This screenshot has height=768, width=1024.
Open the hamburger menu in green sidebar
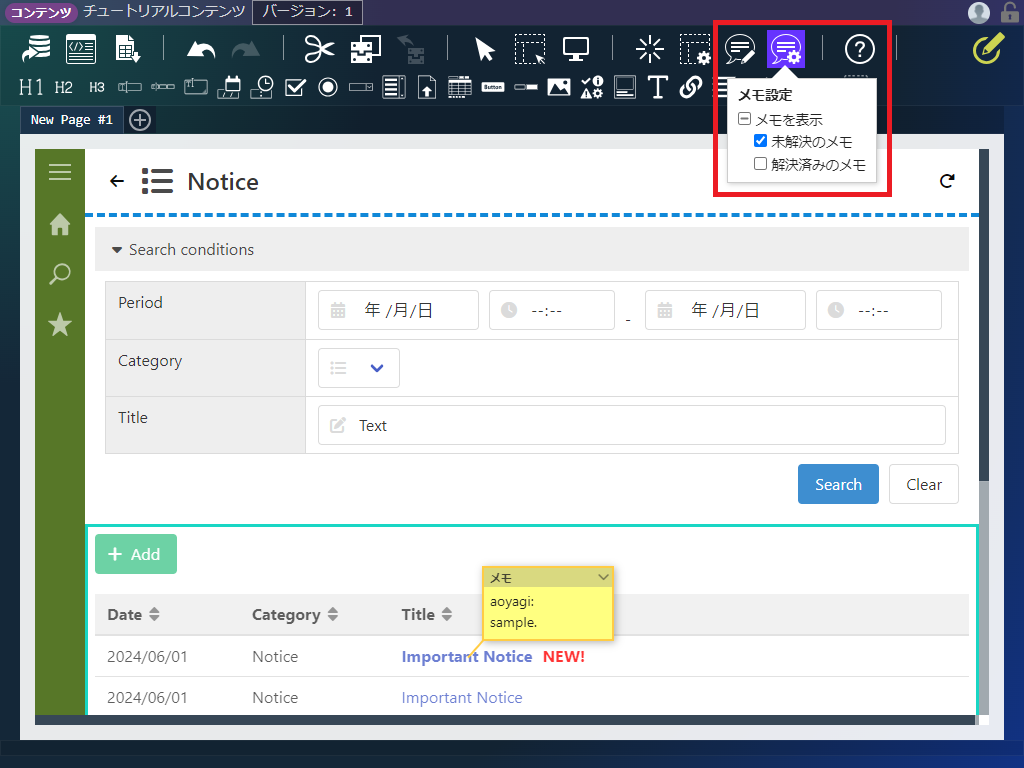[x=59, y=172]
